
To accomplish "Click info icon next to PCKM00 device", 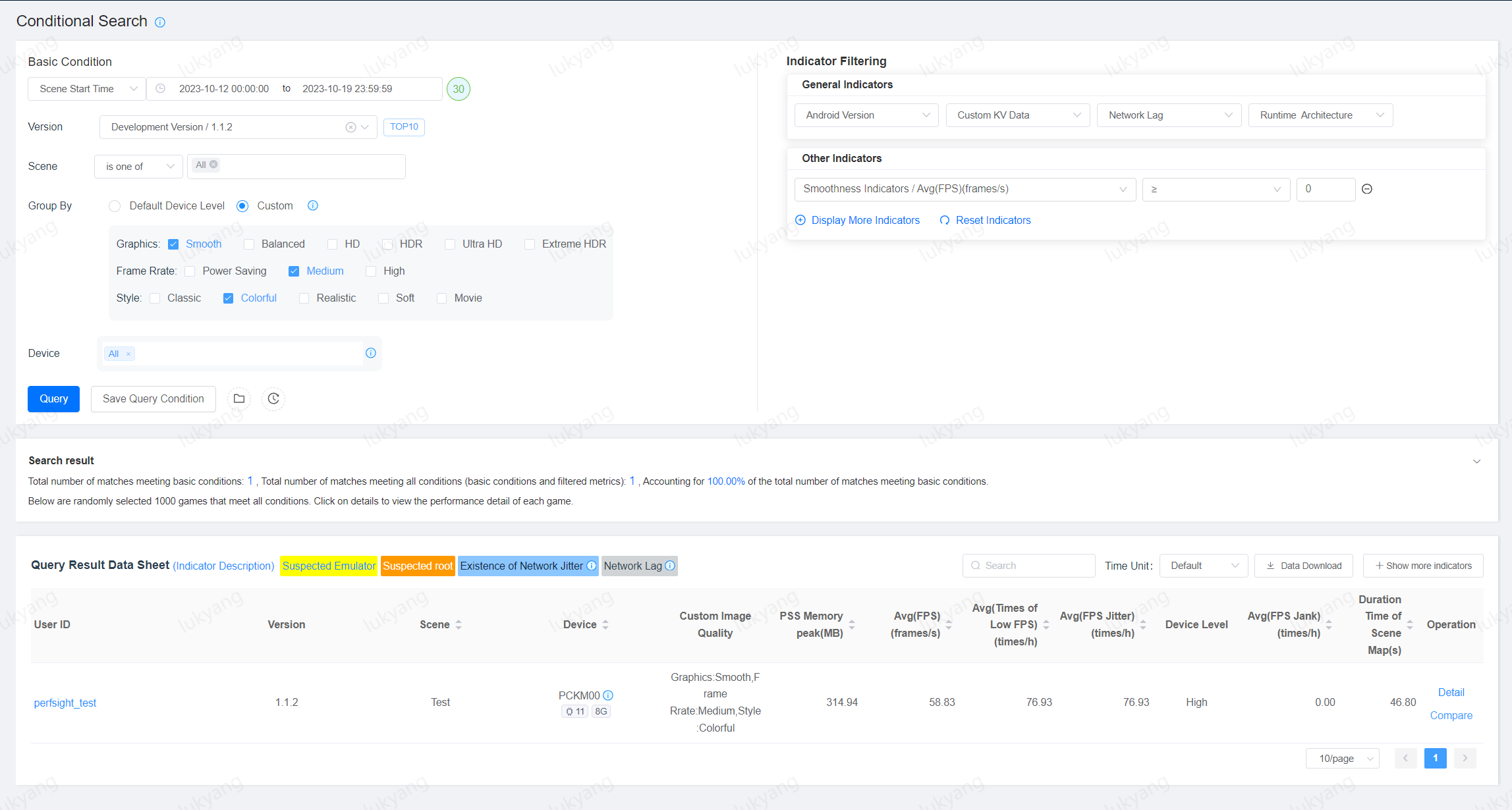I will [608, 695].
